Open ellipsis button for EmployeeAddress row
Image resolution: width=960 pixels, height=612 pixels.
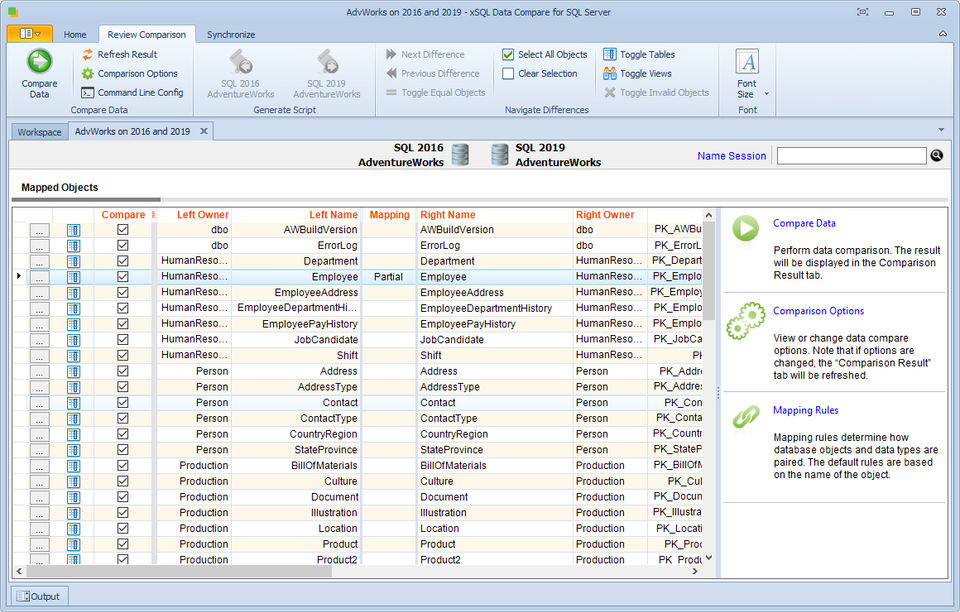click(x=40, y=293)
